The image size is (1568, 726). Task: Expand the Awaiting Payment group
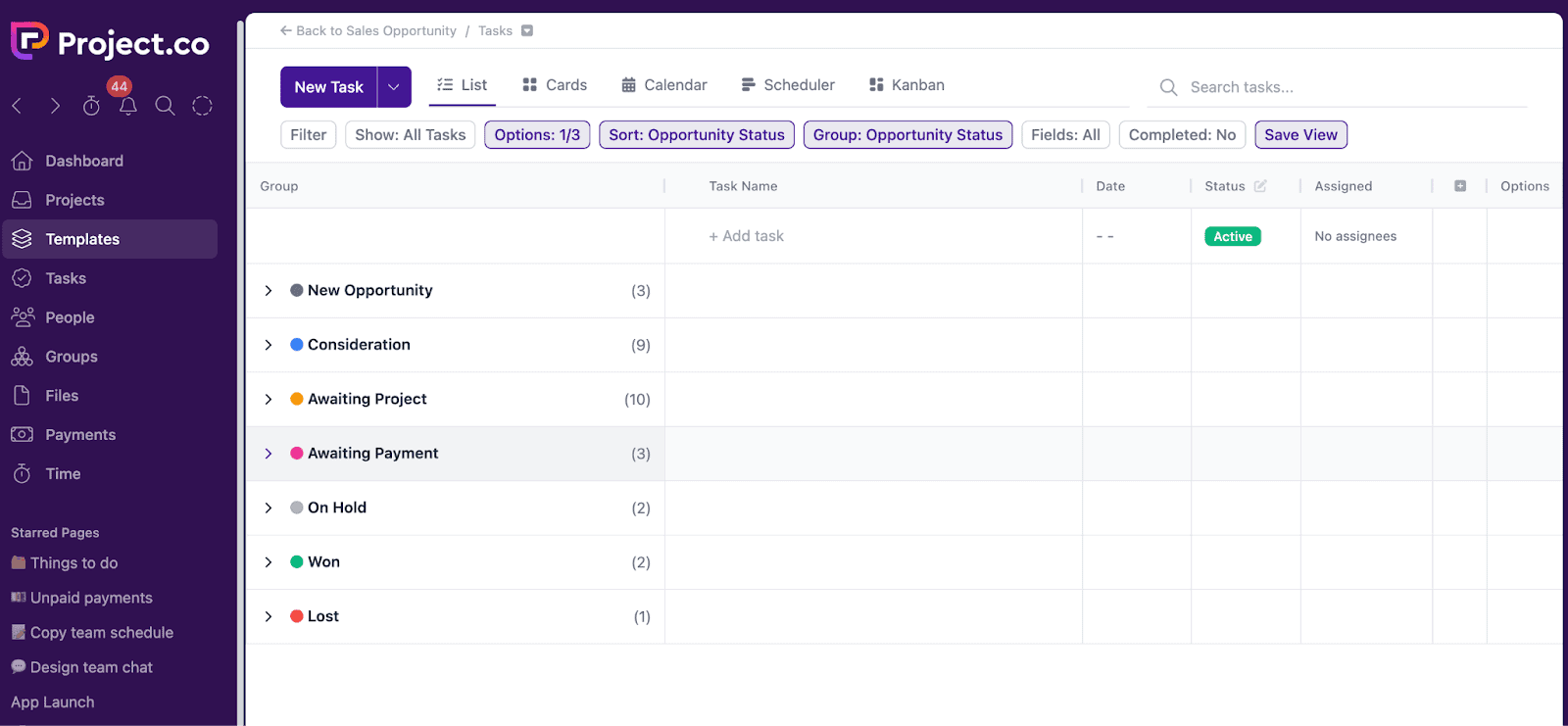tap(269, 454)
